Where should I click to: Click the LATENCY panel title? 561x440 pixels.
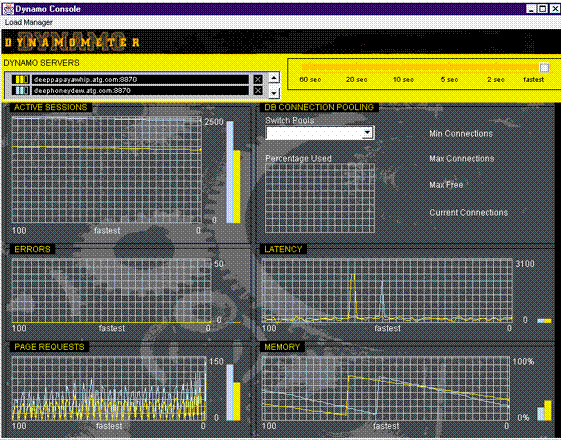(283, 249)
